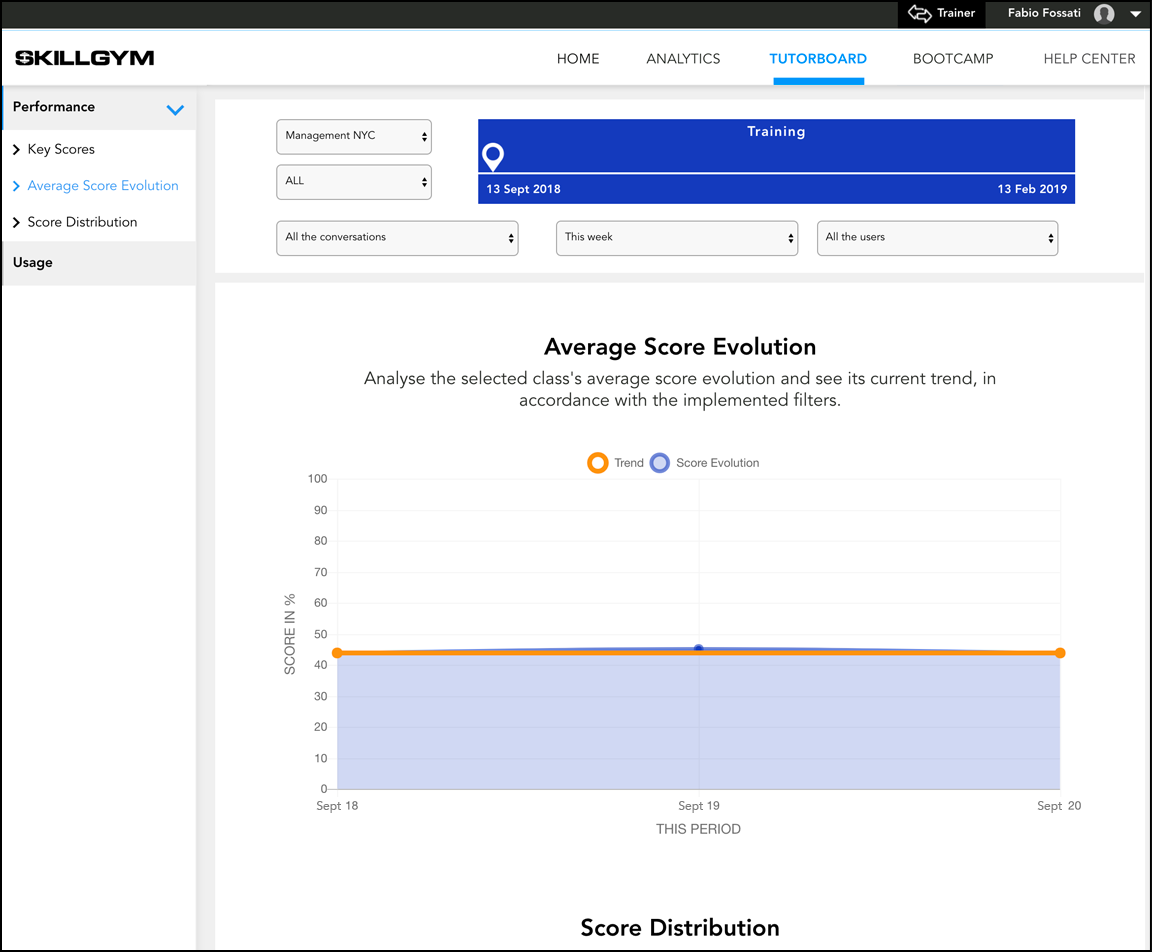This screenshot has height=952, width=1152.
Task: Open the HELP CENTER tab
Action: click(1089, 59)
